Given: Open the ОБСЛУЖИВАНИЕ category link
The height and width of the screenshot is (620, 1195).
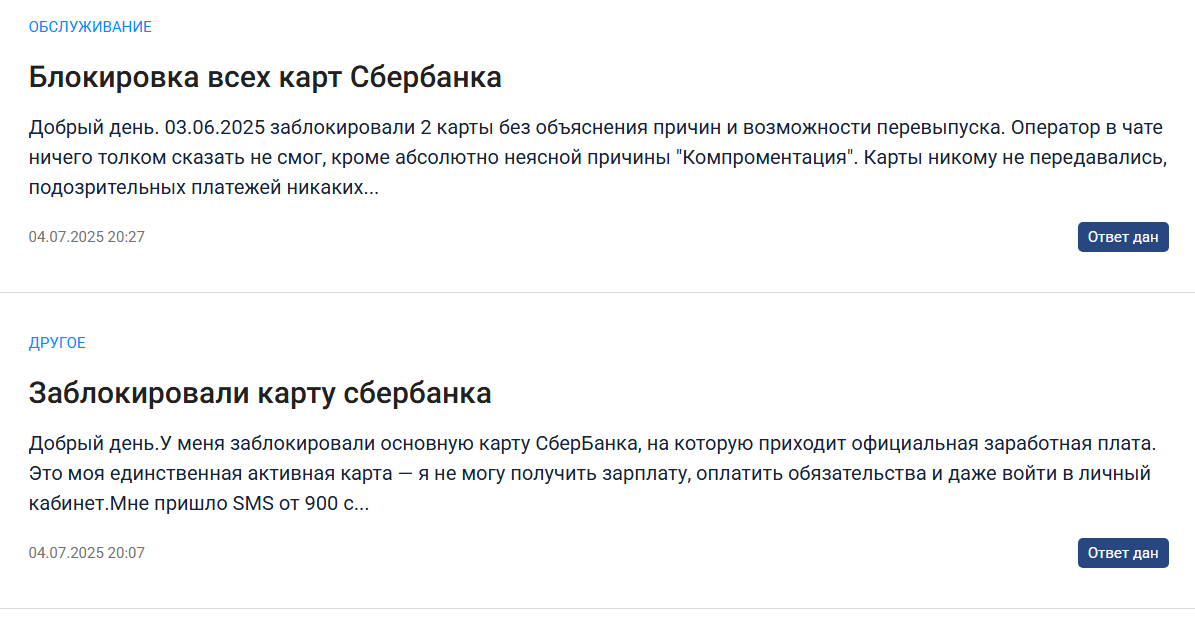Looking at the screenshot, I should [90, 27].
